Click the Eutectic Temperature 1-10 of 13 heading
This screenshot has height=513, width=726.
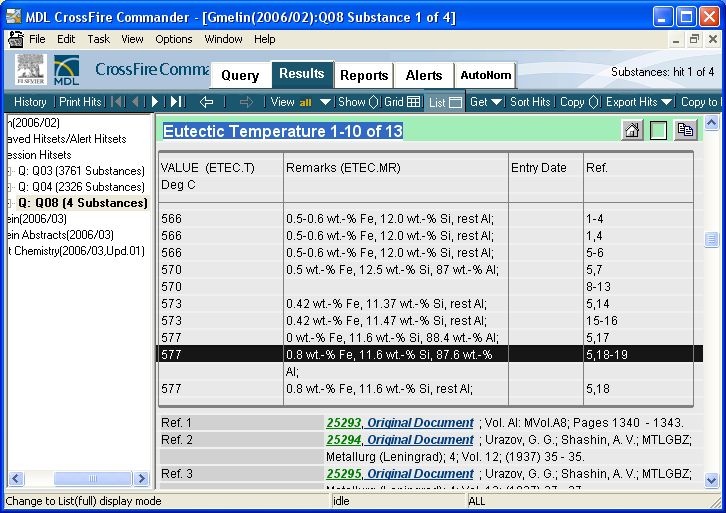(283, 131)
